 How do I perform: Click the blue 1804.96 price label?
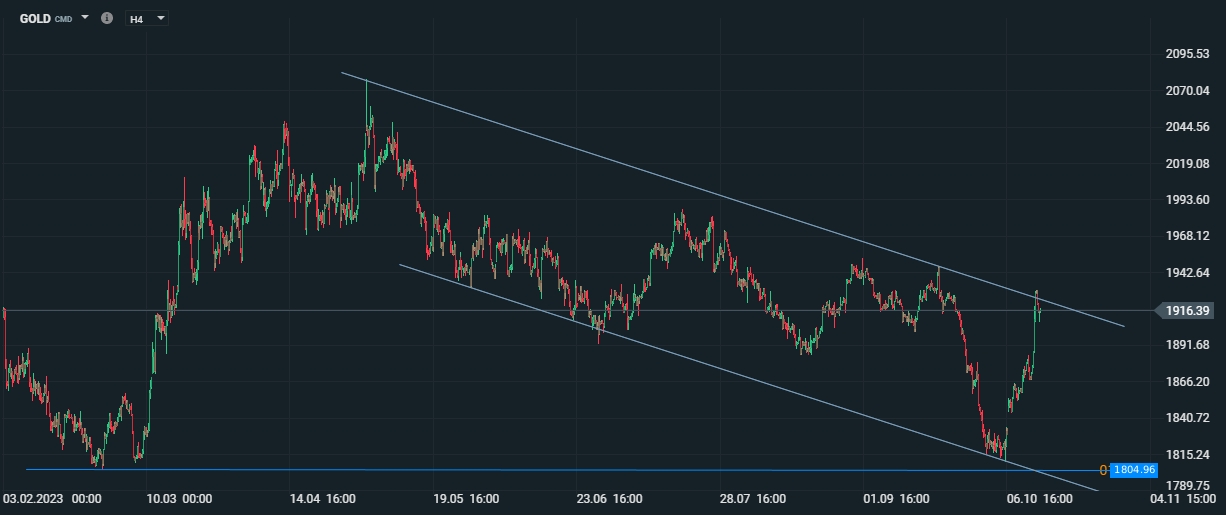1134,470
